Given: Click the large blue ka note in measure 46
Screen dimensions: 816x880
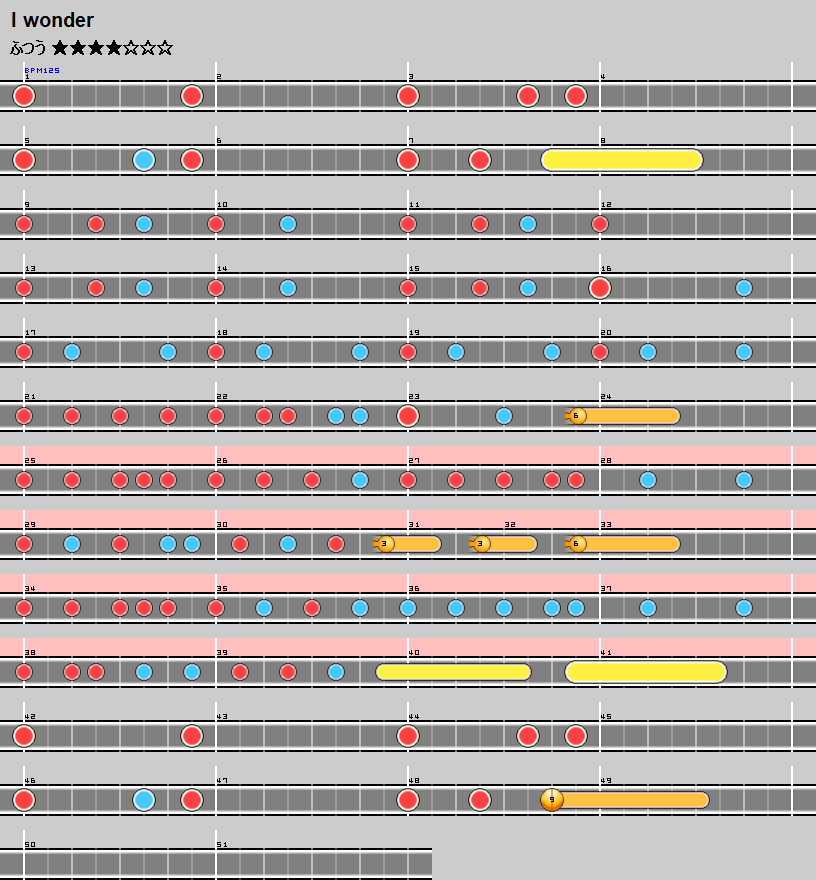Looking at the screenshot, I should (x=144, y=800).
